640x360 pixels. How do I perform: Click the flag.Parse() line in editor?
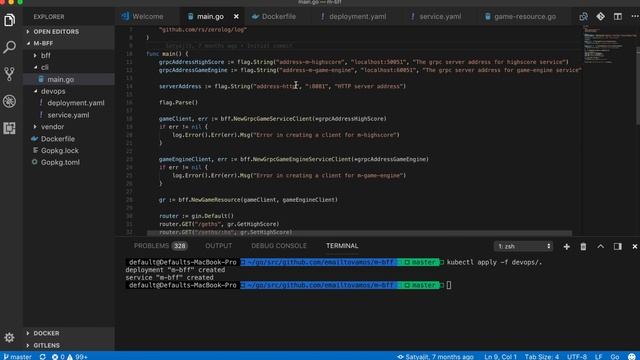(x=178, y=102)
